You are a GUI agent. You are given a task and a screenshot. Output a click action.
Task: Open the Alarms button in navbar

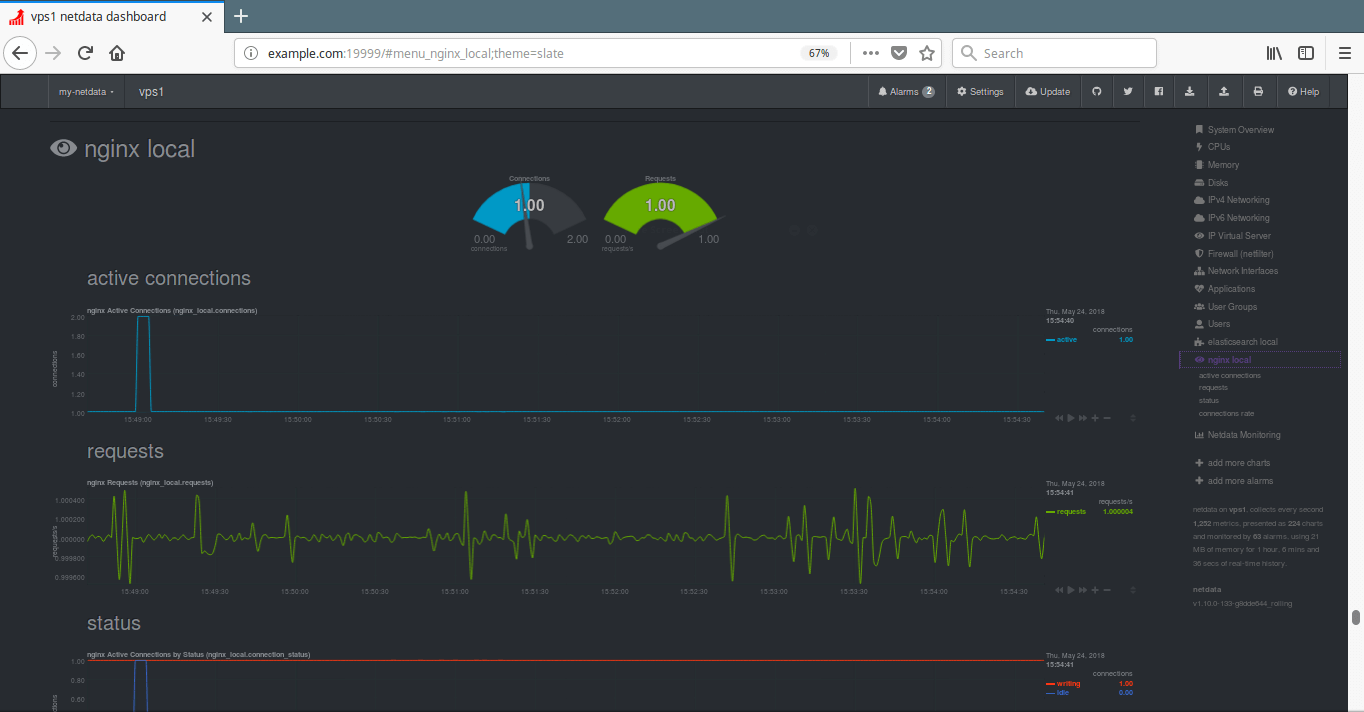click(x=906, y=92)
